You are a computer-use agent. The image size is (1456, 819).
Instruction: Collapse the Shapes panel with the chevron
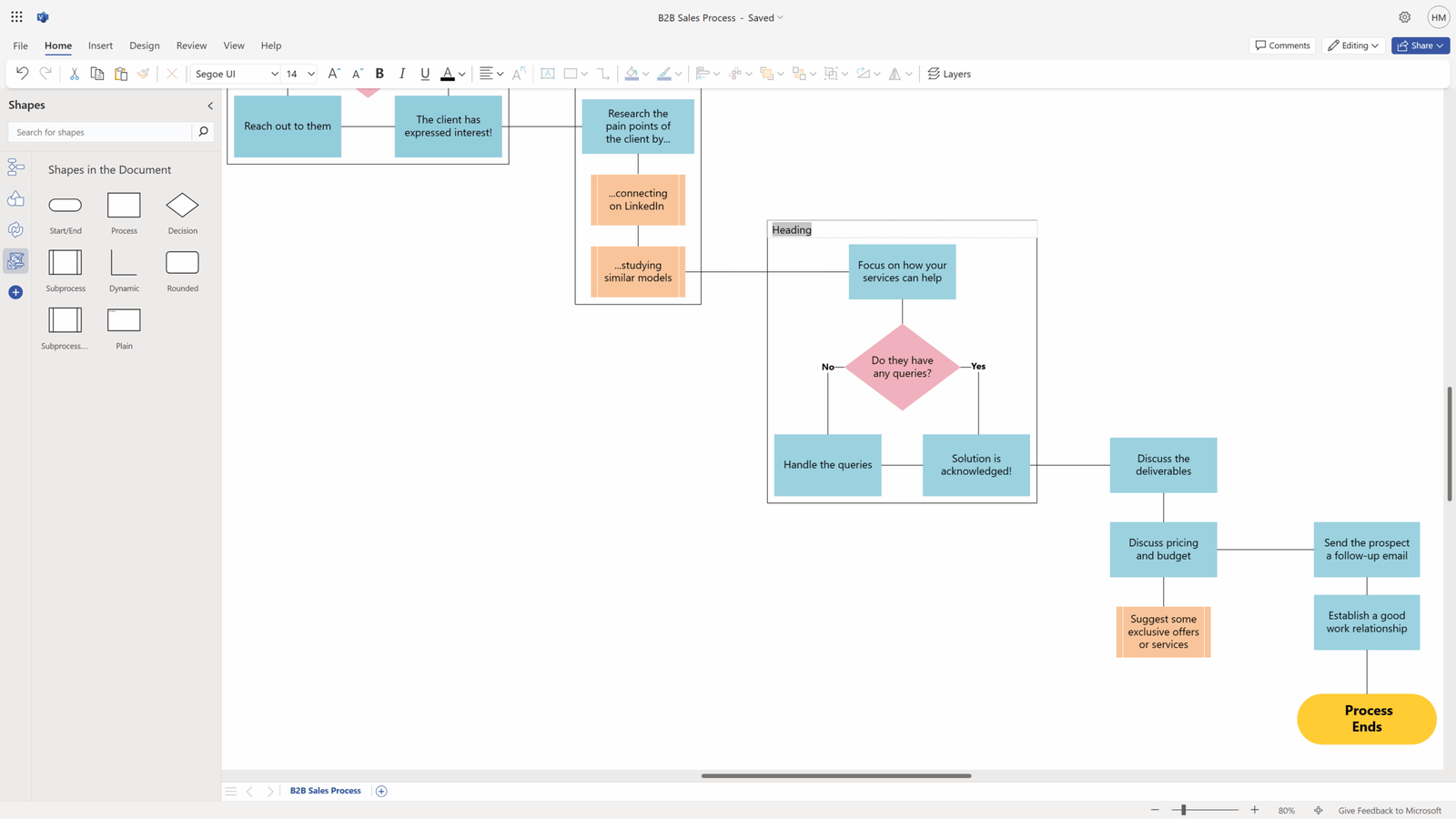[210, 106]
